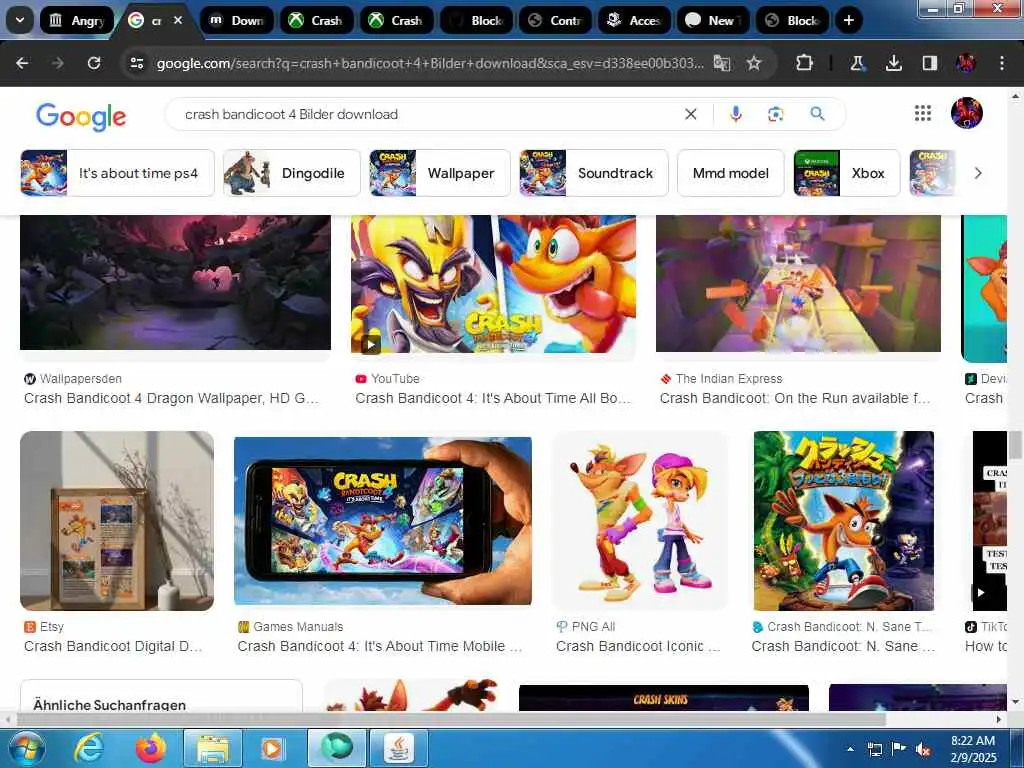1024x768 pixels.
Task: Open a new tab with plus button
Action: click(848, 20)
